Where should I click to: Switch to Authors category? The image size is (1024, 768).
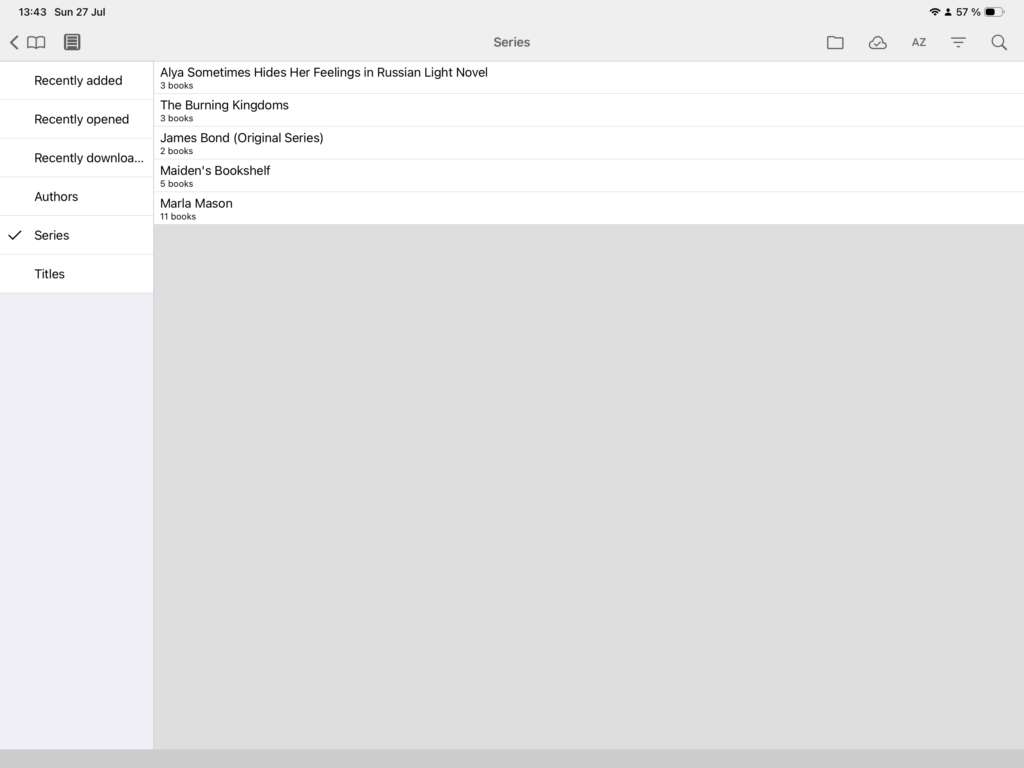76,196
